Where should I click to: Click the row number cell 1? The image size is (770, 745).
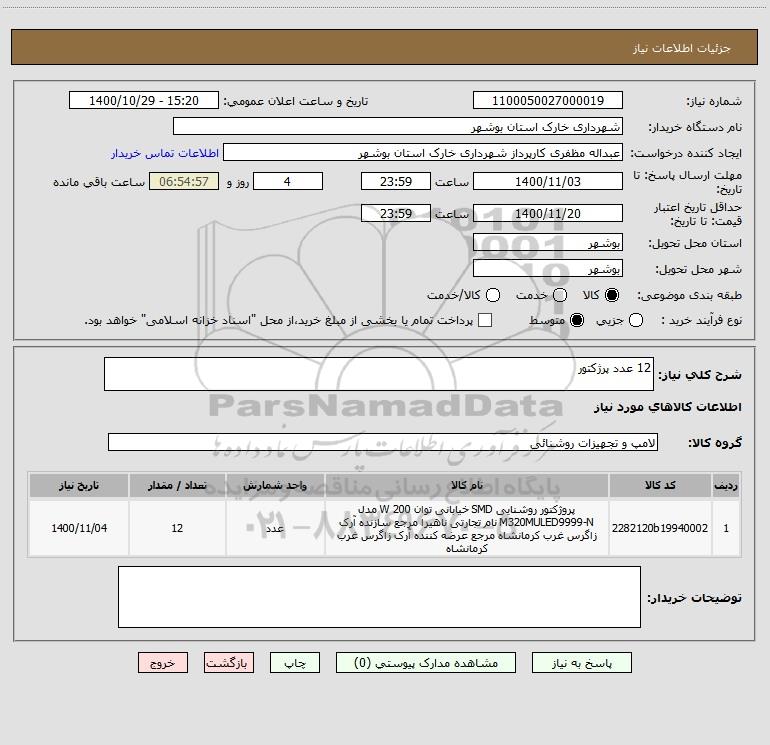coord(726,528)
